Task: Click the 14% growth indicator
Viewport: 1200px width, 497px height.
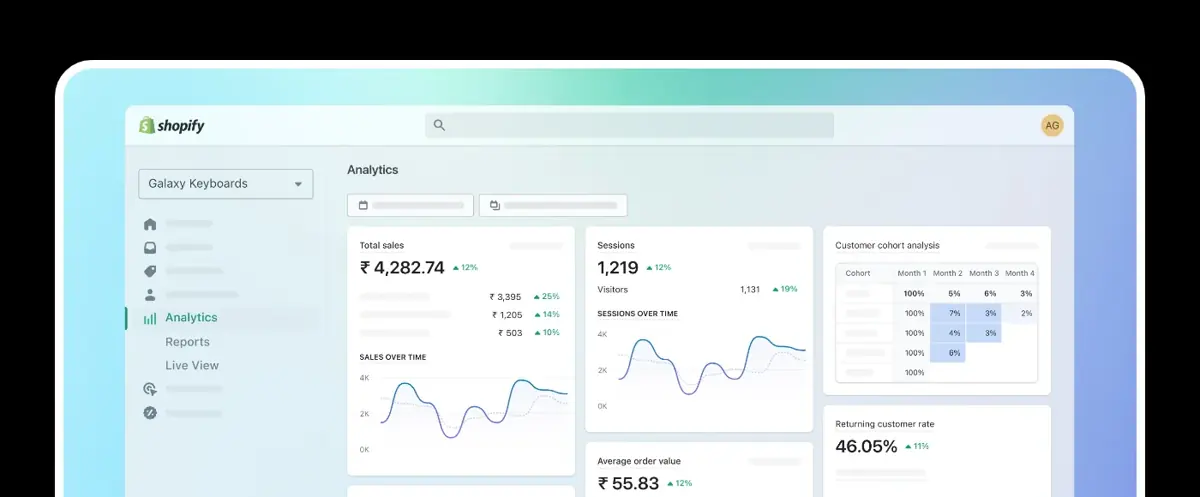Action: coord(546,315)
